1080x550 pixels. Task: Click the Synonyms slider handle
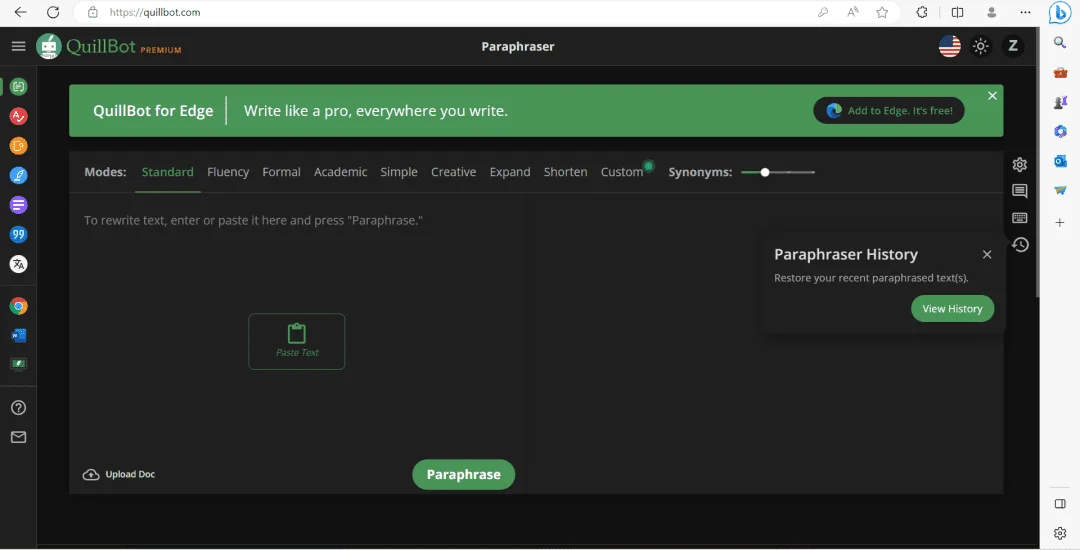pyautogui.click(x=765, y=172)
